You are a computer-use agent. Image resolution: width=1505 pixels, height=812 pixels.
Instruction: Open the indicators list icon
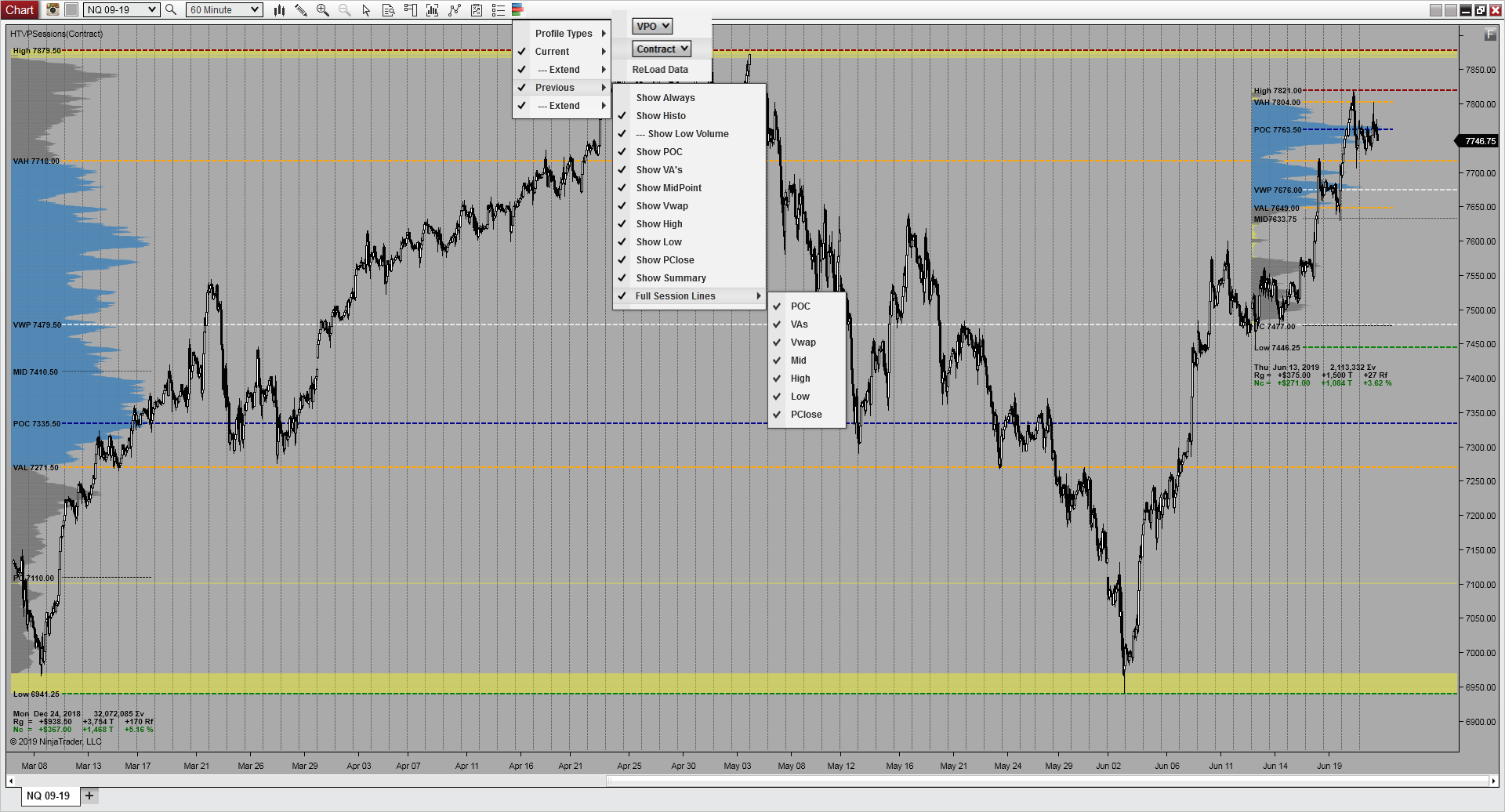[x=498, y=9]
